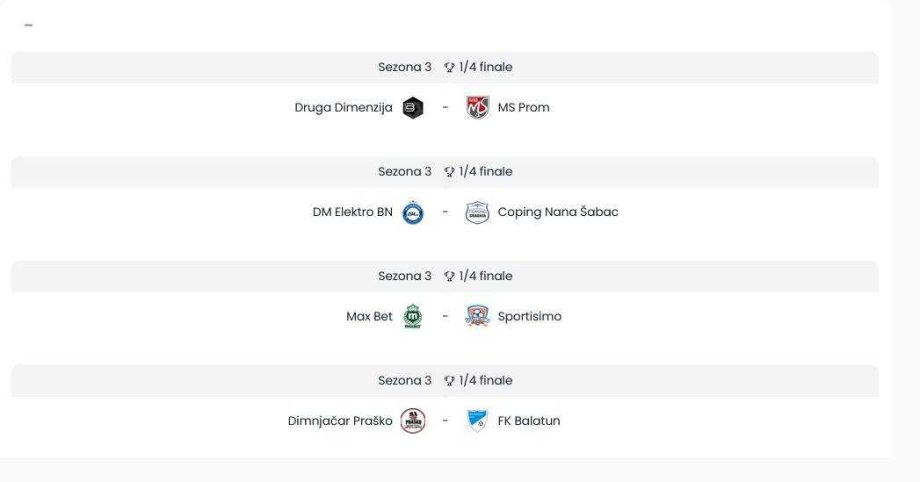Screen dimensions: 920x482
Task: Open the Max Bet team link
Action: tap(369, 317)
